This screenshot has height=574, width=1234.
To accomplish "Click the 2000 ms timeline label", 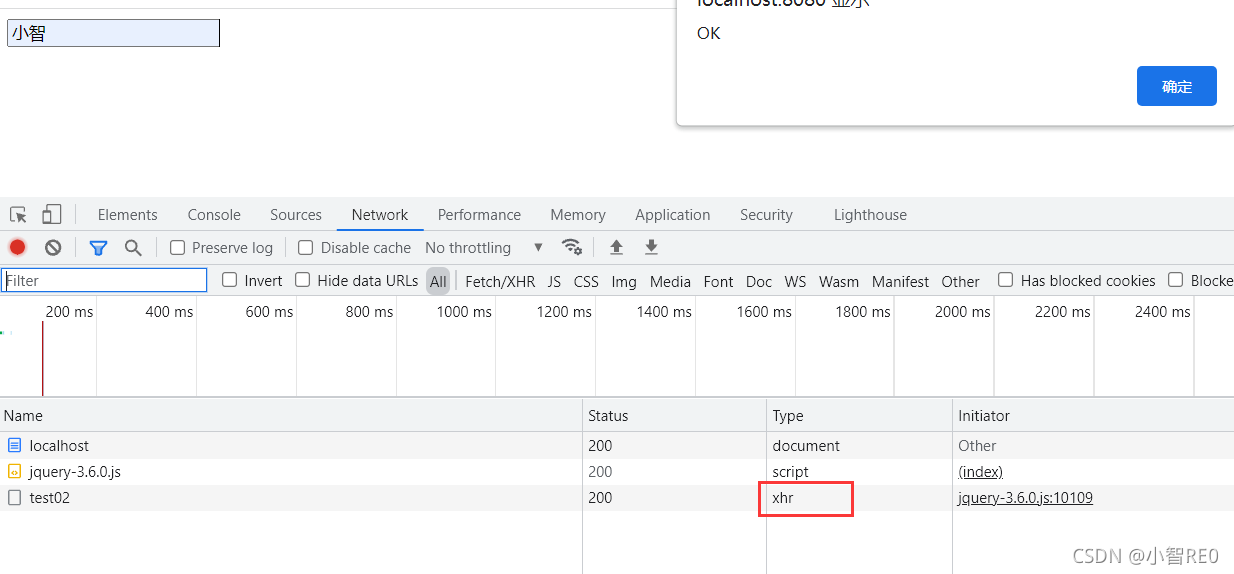I will pyautogui.click(x=962, y=312).
